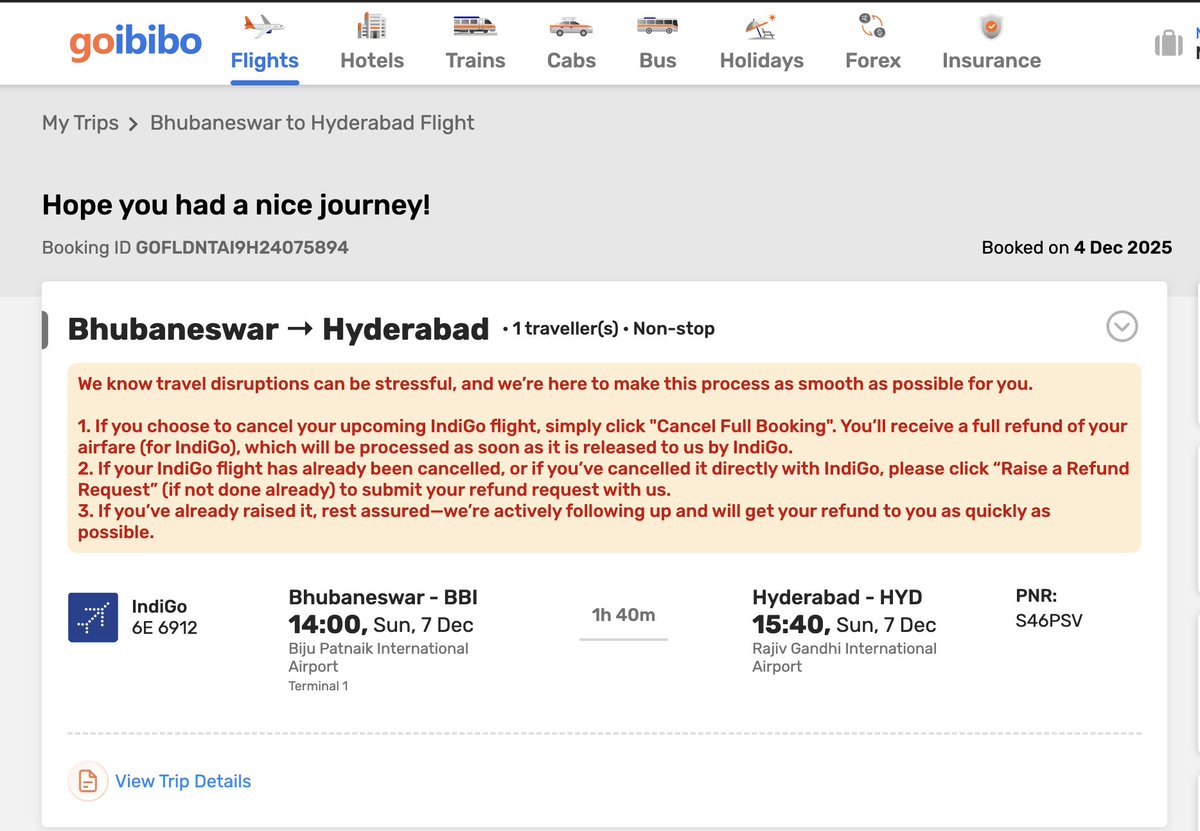
Task: Click Hope you had a nice journey heading
Action: (236, 205)
